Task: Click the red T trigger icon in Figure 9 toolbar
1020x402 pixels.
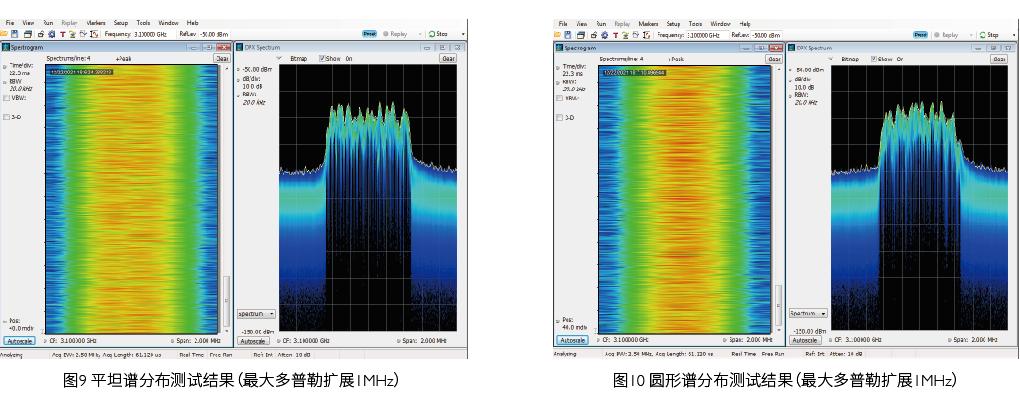Action: tap(62, 34)
